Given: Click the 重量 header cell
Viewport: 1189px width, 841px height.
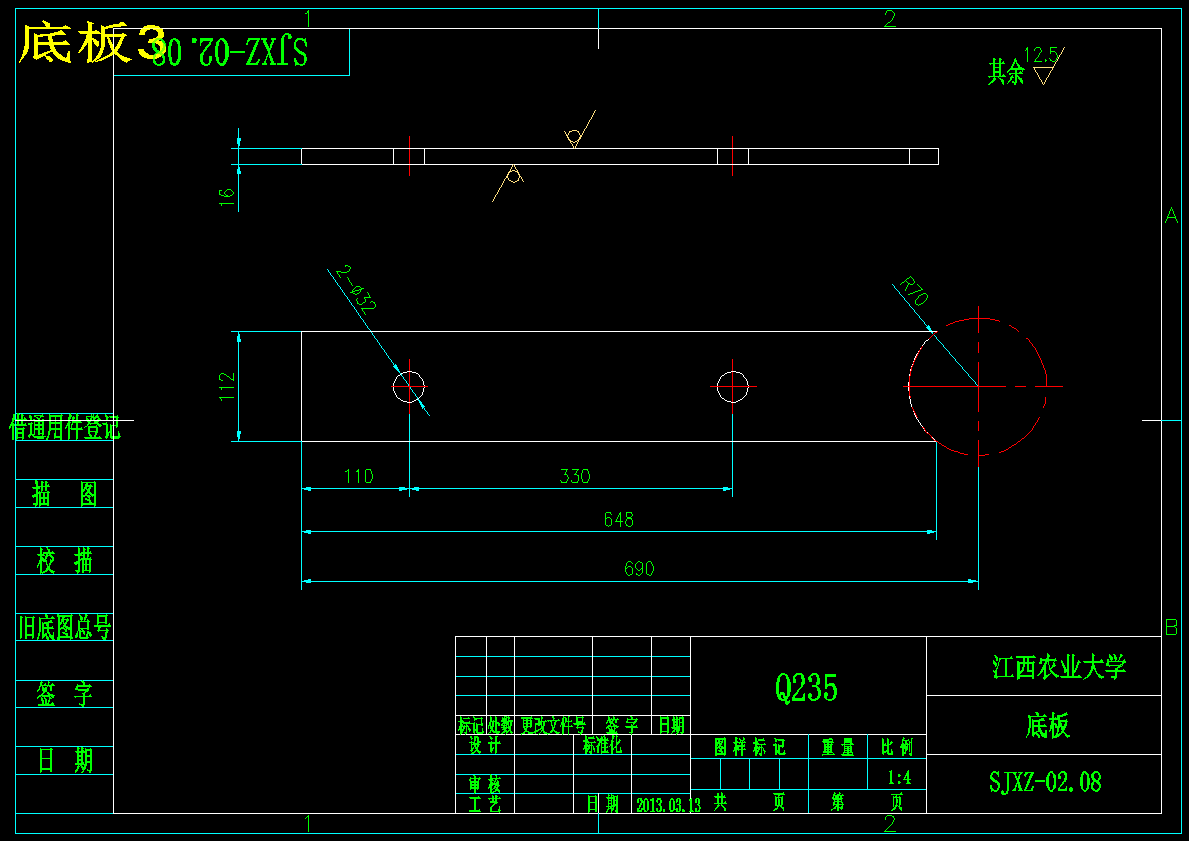Looking at the screenshot, I should [x=838, y=747].
